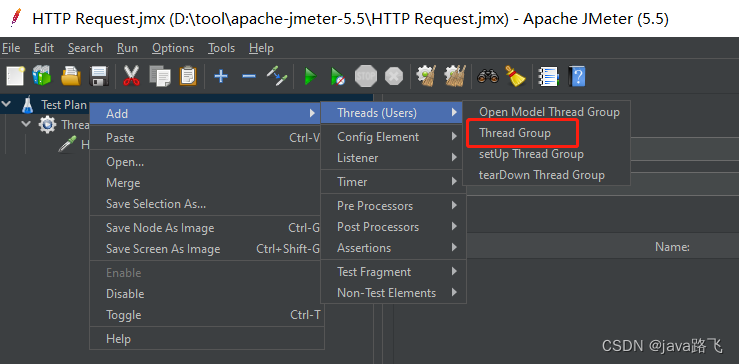Collapse the Test Plan tree node

[7, 104]
